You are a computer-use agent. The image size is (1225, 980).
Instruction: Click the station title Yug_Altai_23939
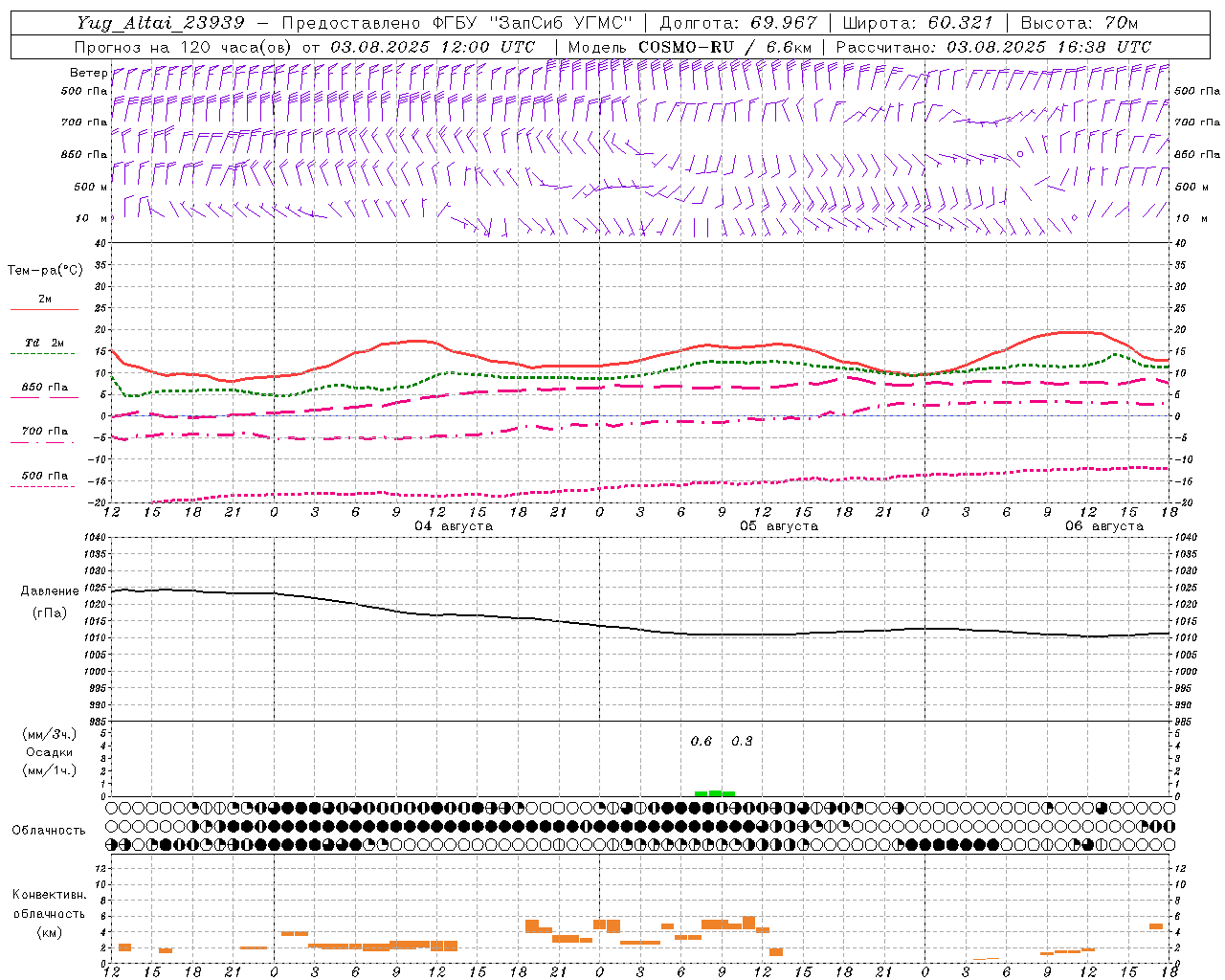click(160, 23)
